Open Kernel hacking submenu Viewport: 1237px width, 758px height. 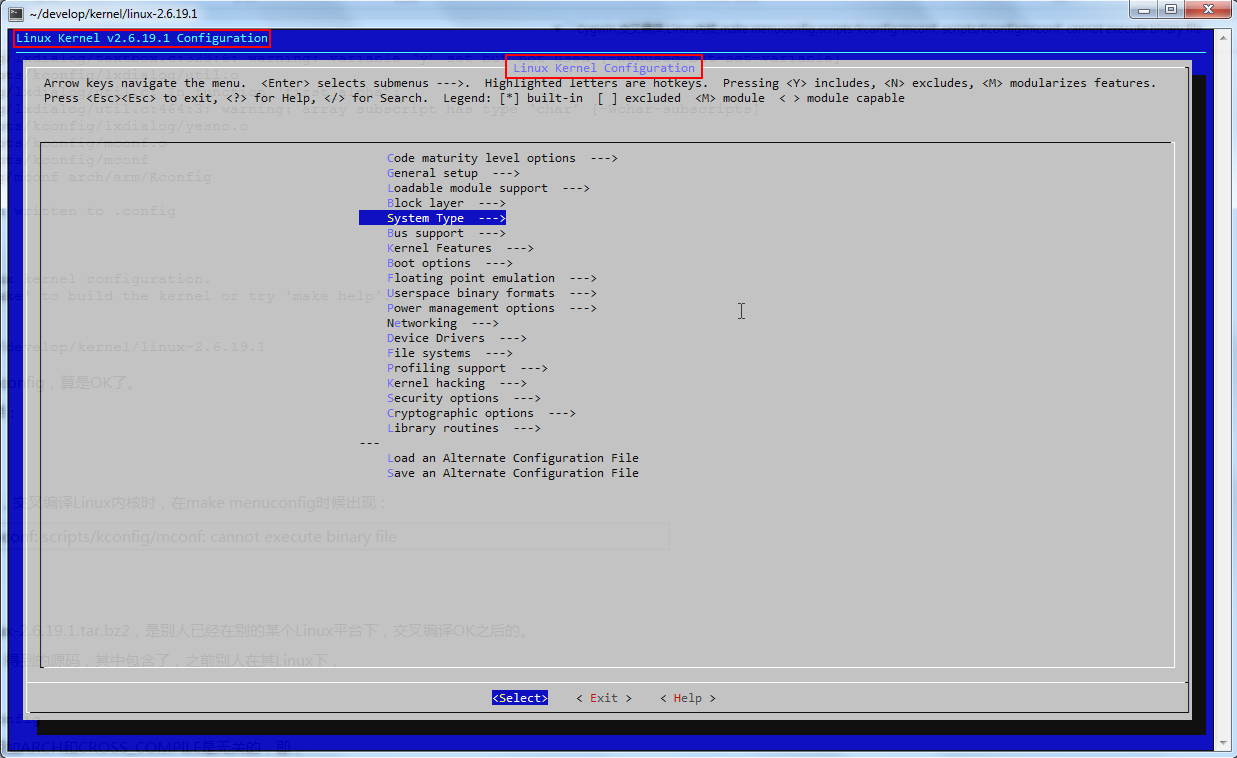pyautogui.click(x=457, y=383)
